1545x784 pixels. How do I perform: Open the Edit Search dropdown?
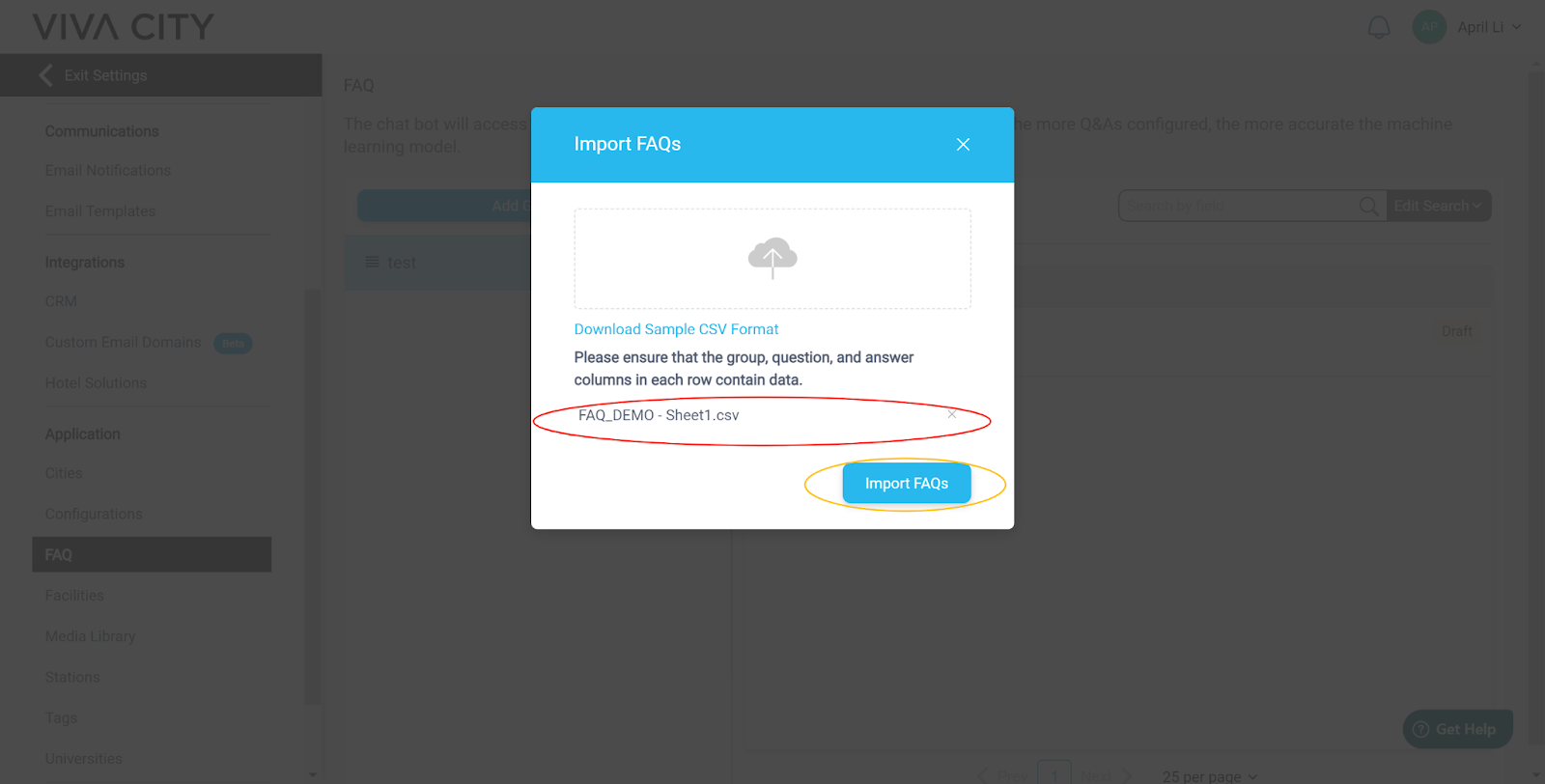(1439, 206)
